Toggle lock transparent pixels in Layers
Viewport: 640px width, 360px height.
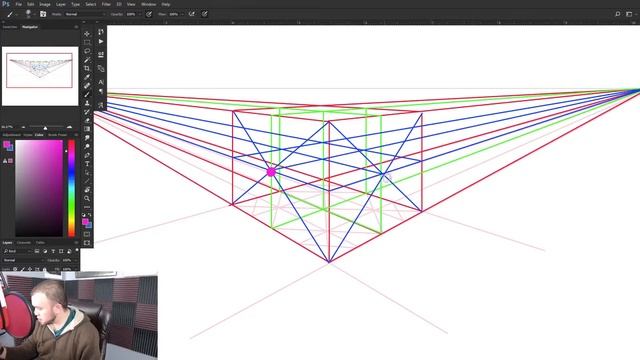[x=15, y=269]
